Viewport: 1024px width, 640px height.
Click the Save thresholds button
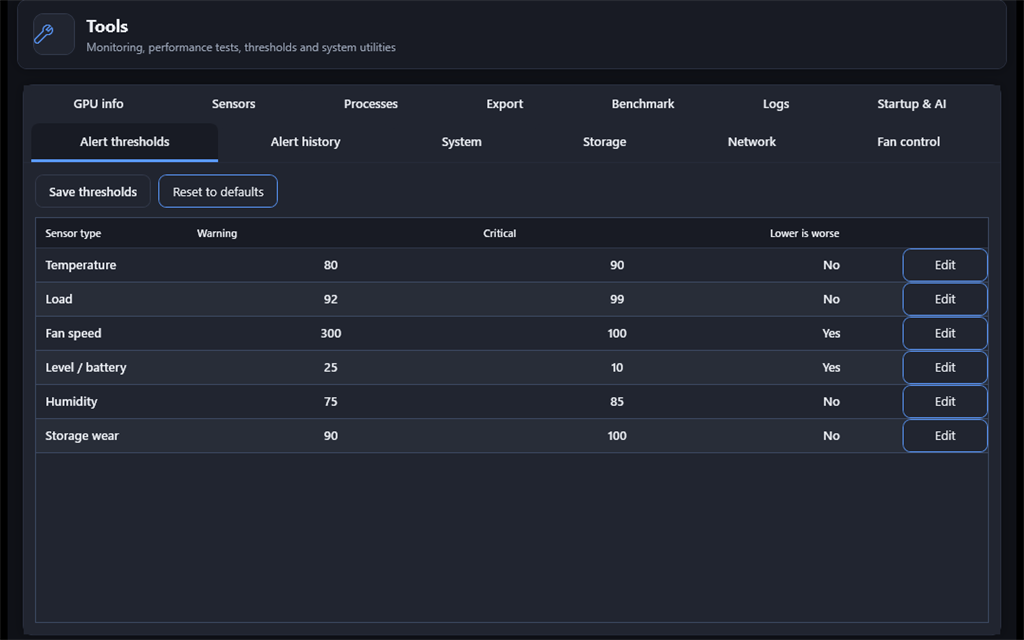pos(93,191)
